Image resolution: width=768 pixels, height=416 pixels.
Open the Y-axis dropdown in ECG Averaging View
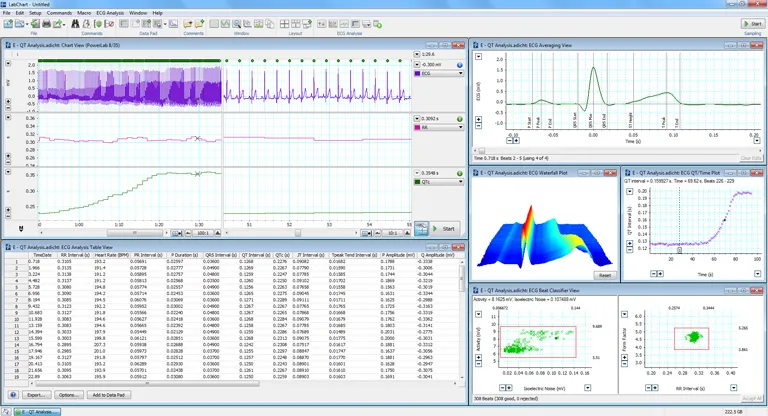479,57
